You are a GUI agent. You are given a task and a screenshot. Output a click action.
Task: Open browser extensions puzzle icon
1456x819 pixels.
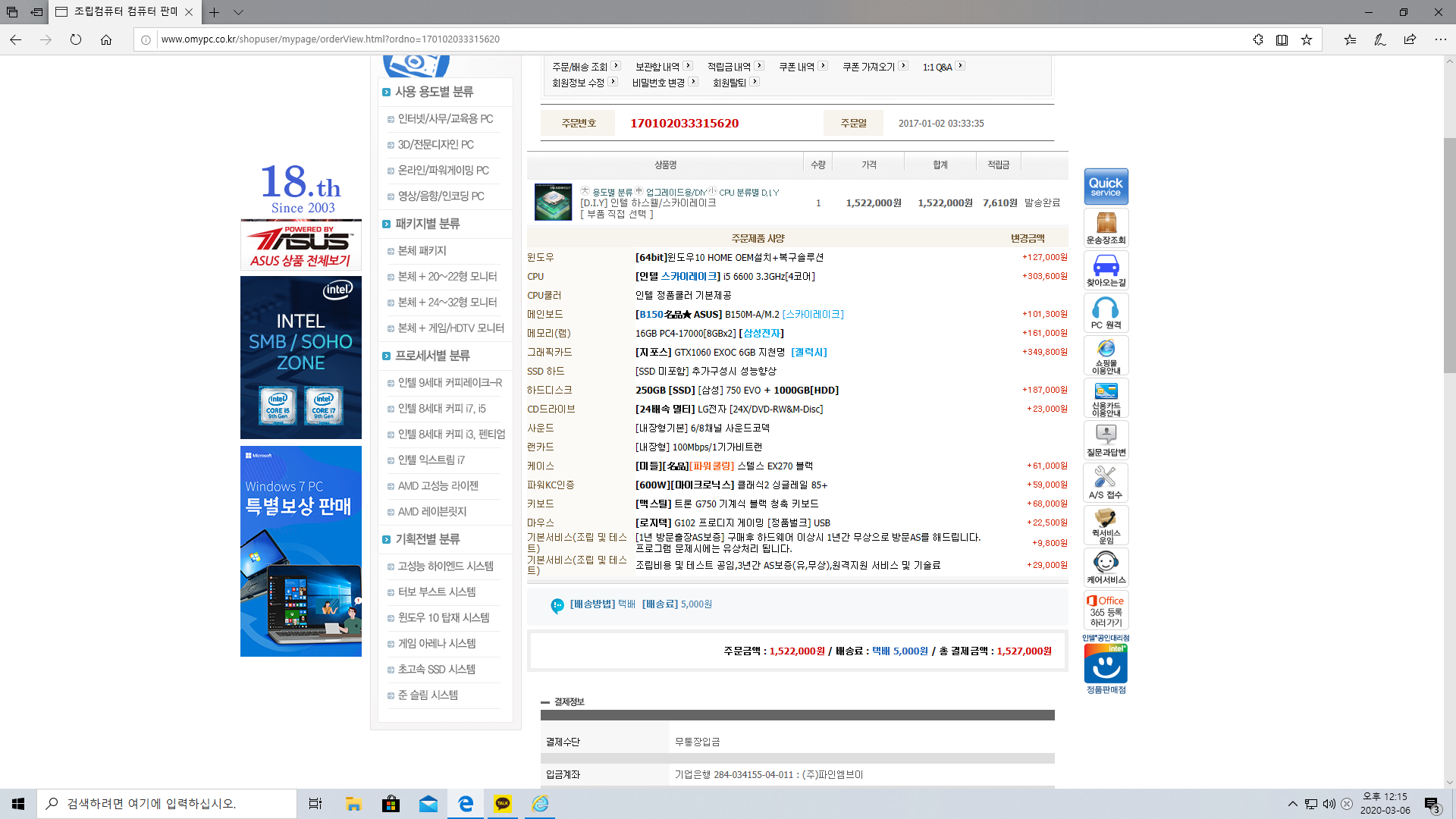[x=1258, y=39]
